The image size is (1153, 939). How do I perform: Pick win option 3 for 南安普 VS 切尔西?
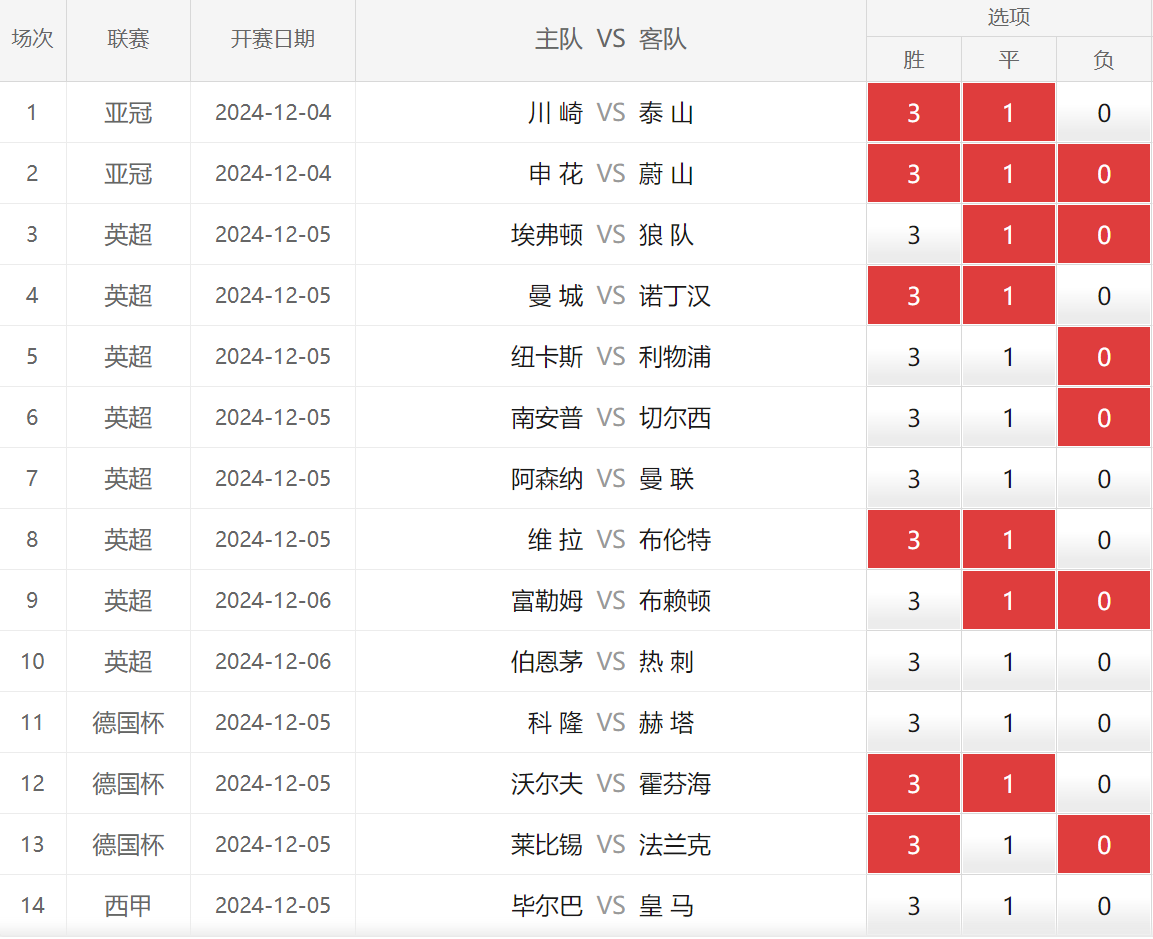pos(913,418)
